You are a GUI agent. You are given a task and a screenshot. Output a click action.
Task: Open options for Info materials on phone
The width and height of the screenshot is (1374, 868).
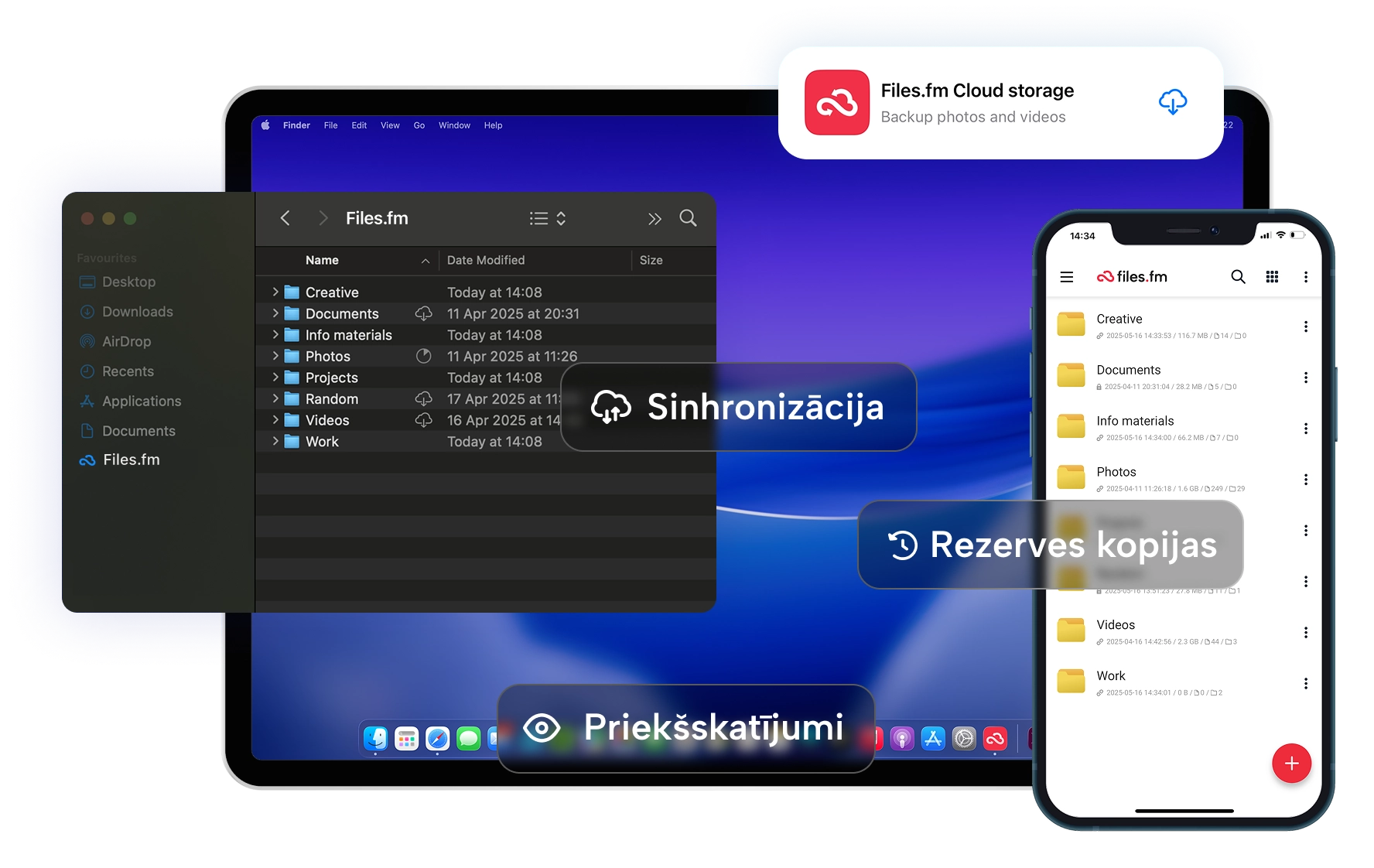tap(1306, 429)
